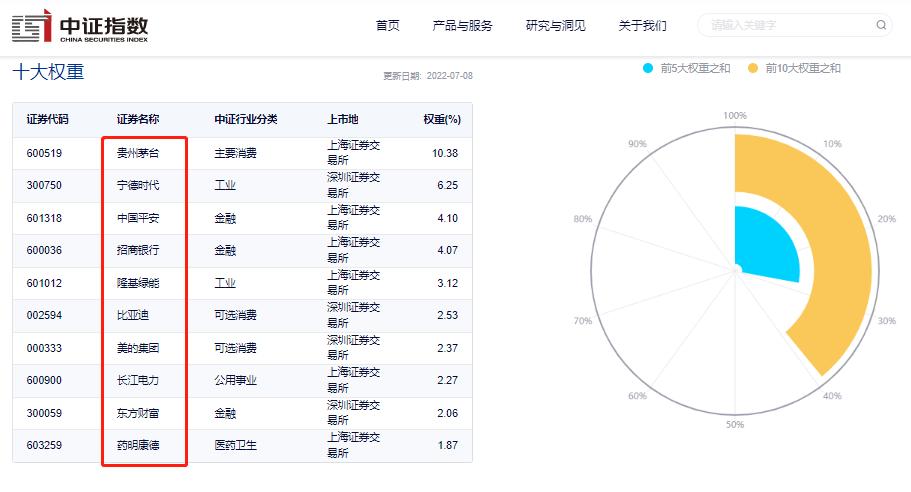911x492 pixels.
Task: Select stock code 600900
Action: click(x=44, y=380)
